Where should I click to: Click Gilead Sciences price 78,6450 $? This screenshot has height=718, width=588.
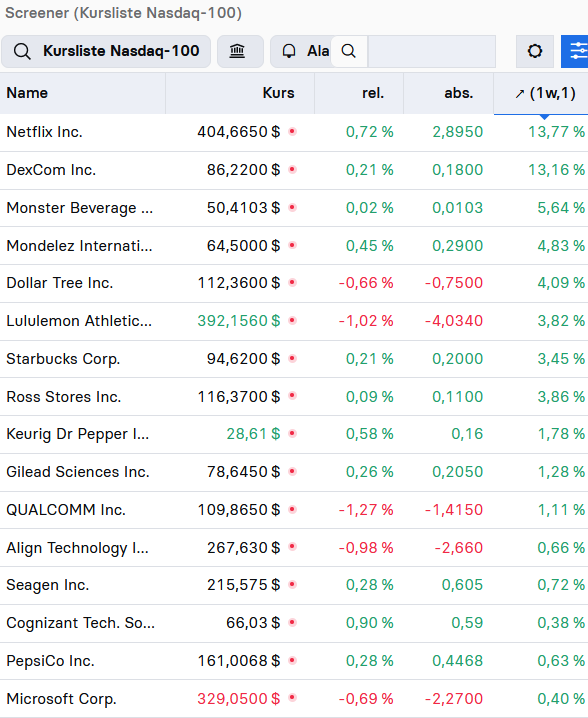[244, 472]
